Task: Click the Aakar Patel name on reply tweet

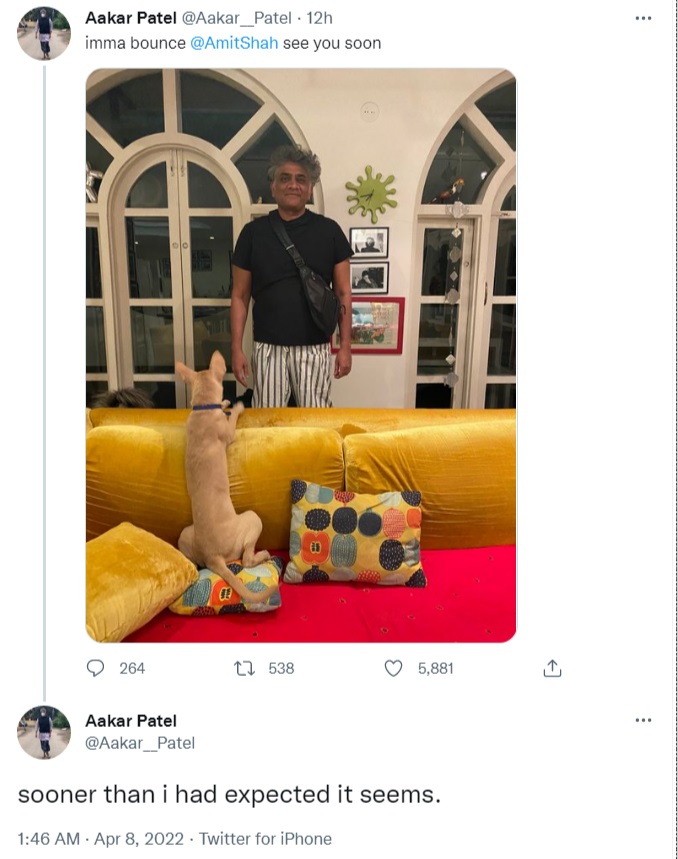Action: coord(130,721)
